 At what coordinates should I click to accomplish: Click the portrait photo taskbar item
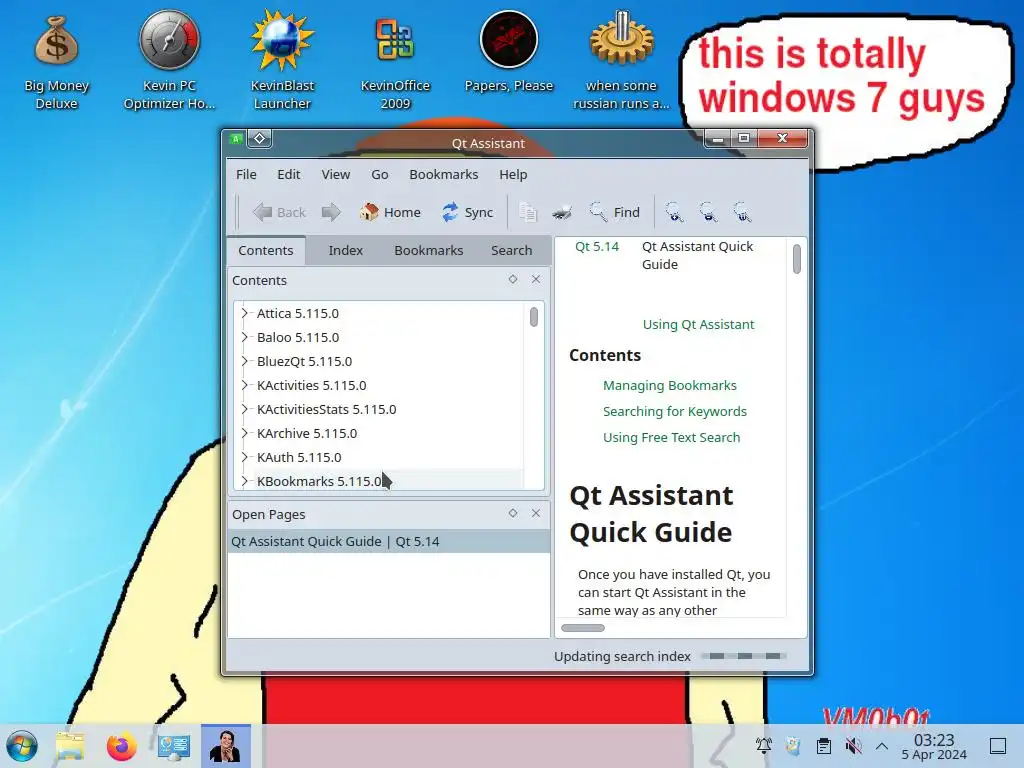click(225, 746)
